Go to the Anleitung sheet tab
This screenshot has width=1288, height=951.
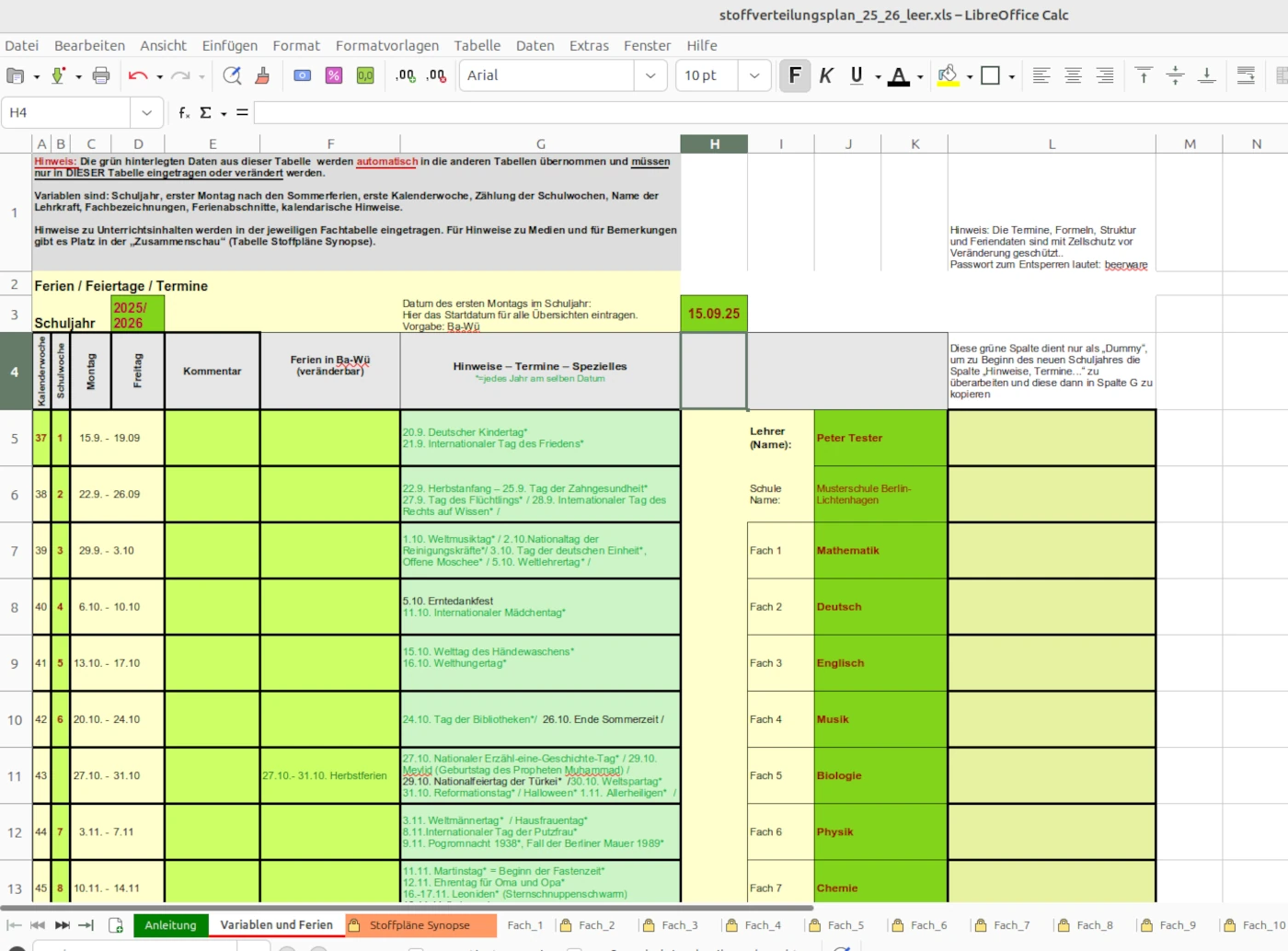point(170,925)
